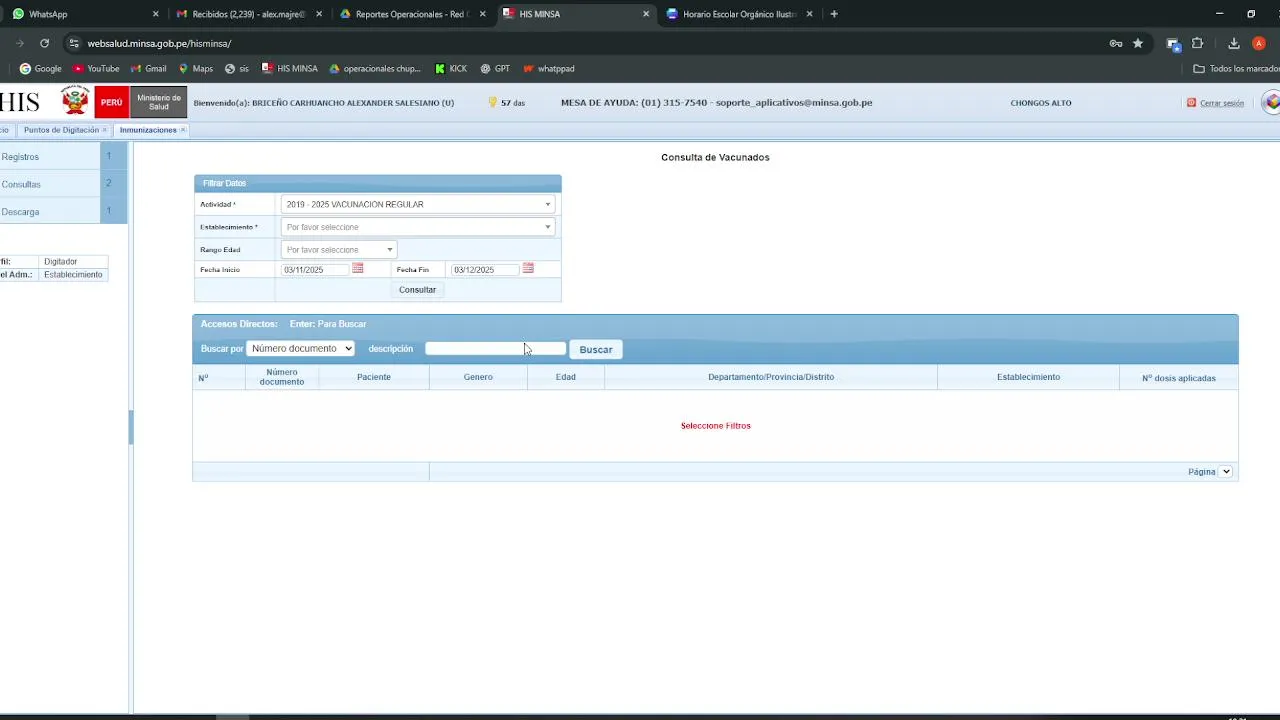Click the Cerrar sesión link

[x=1221, y=103]
